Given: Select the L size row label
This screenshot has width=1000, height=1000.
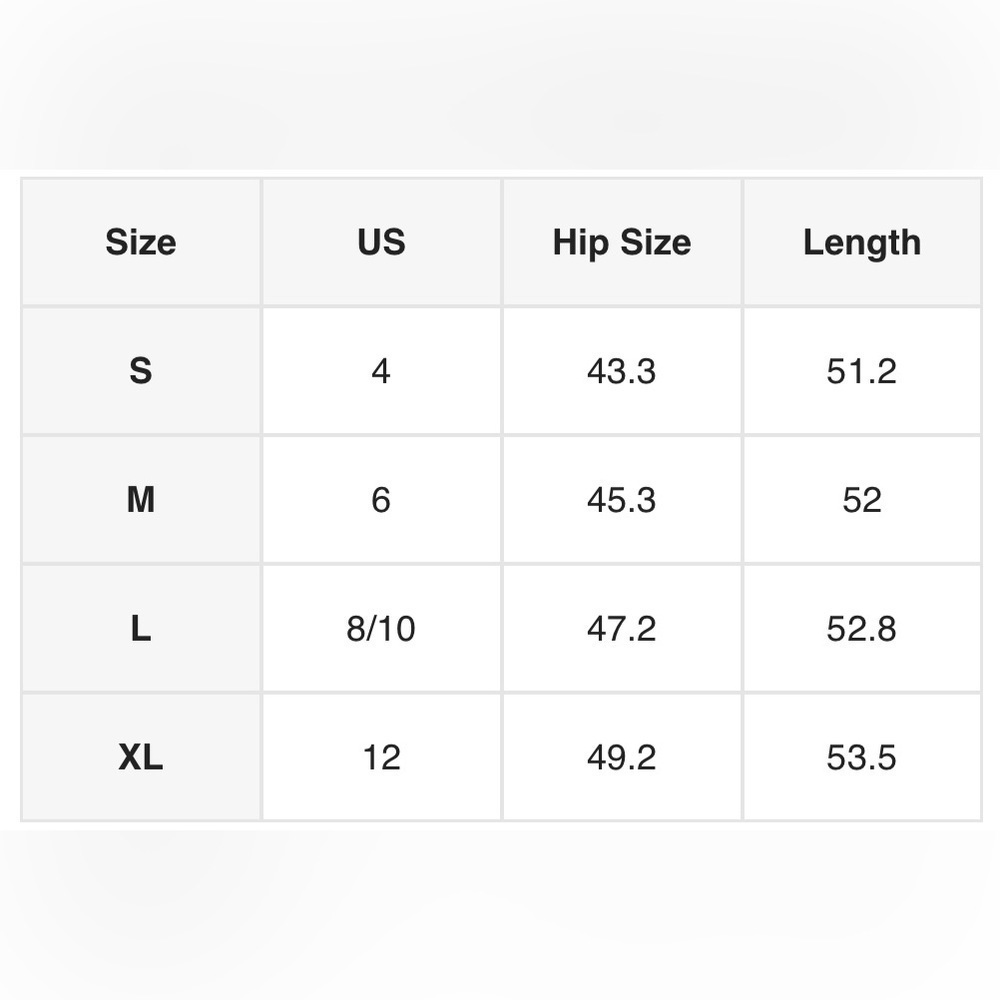Looking at the screenshot, I should pos(141,628).
